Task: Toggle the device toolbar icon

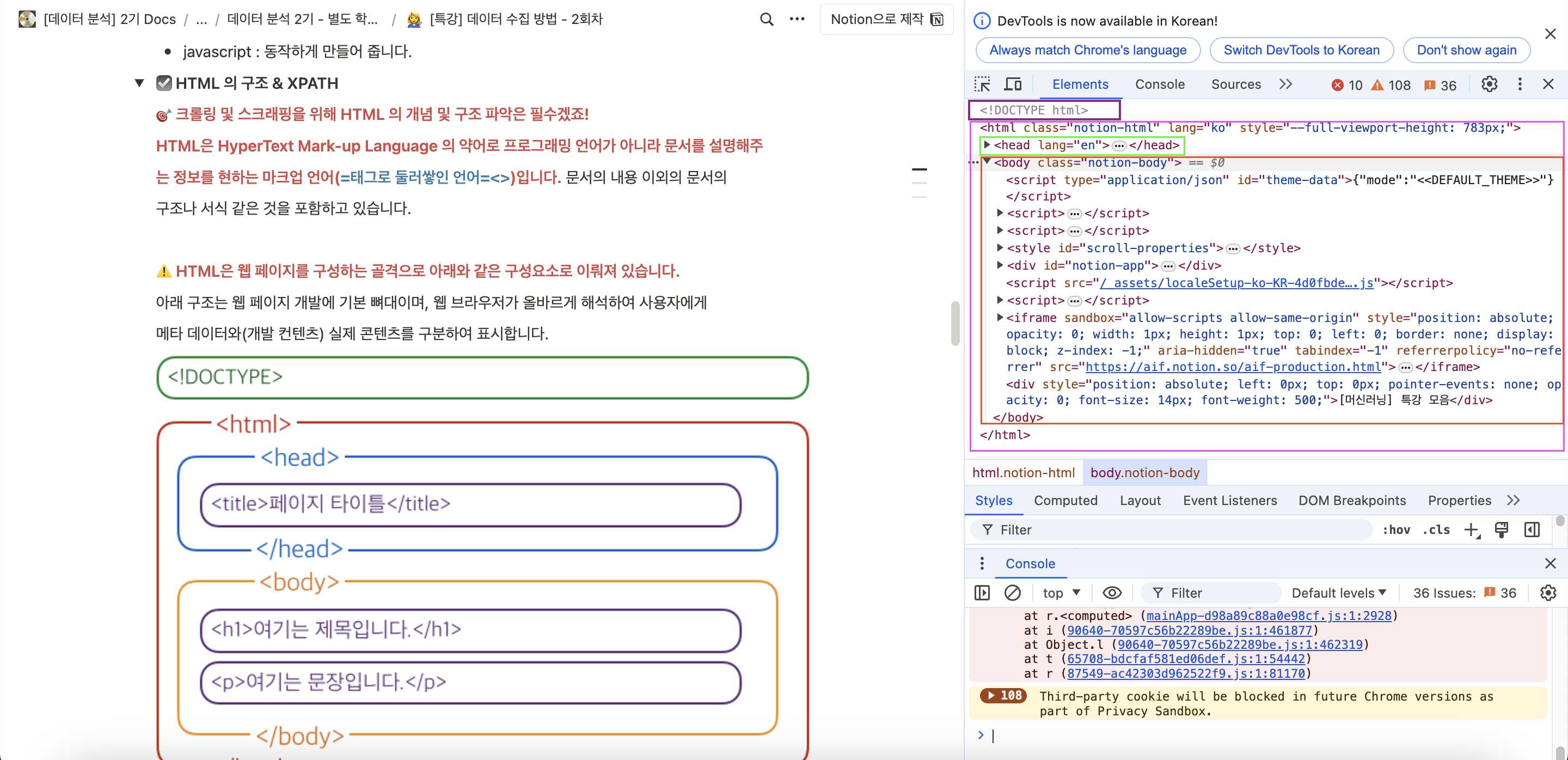Action: tap(1013, 84)
